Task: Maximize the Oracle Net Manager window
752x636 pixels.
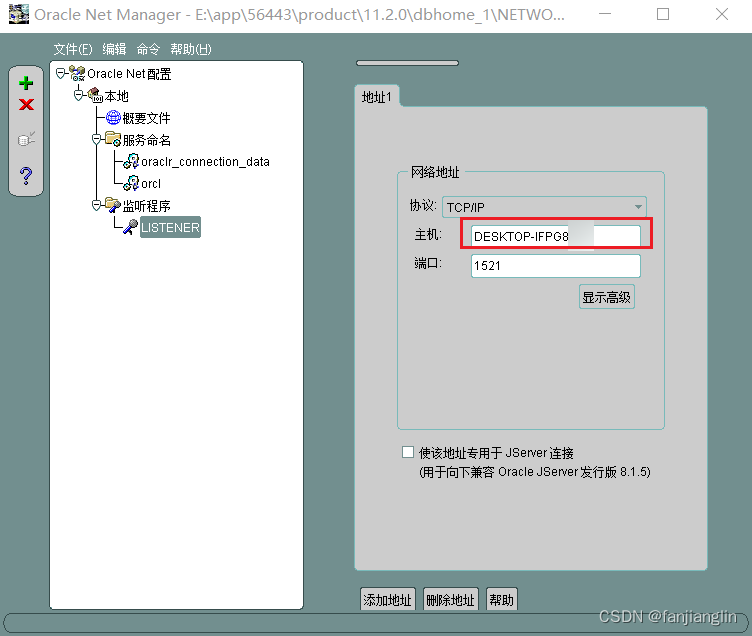Action: 663,14
